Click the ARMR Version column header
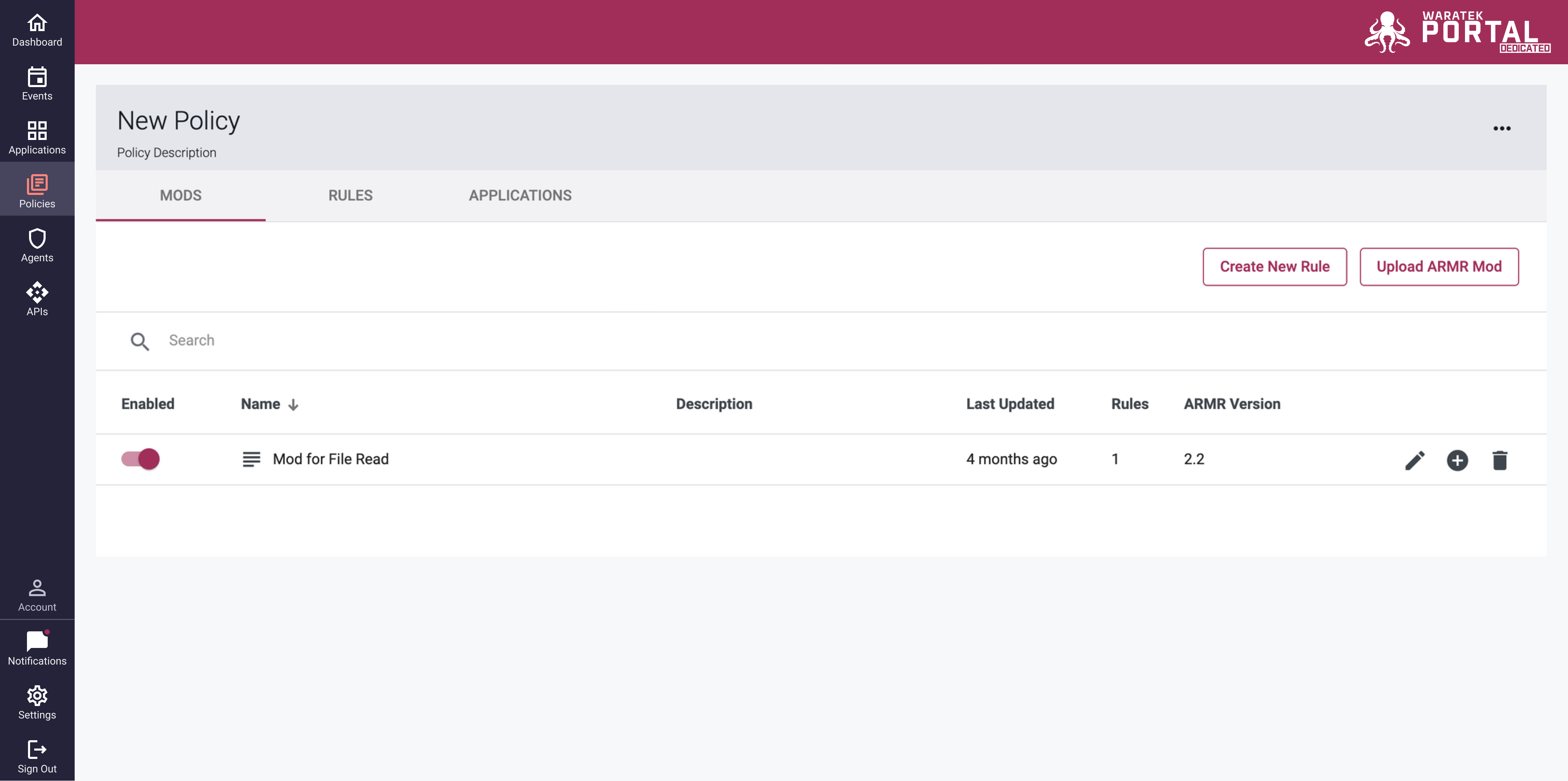The image size is (1568, 781). [x=1232, y=404]
